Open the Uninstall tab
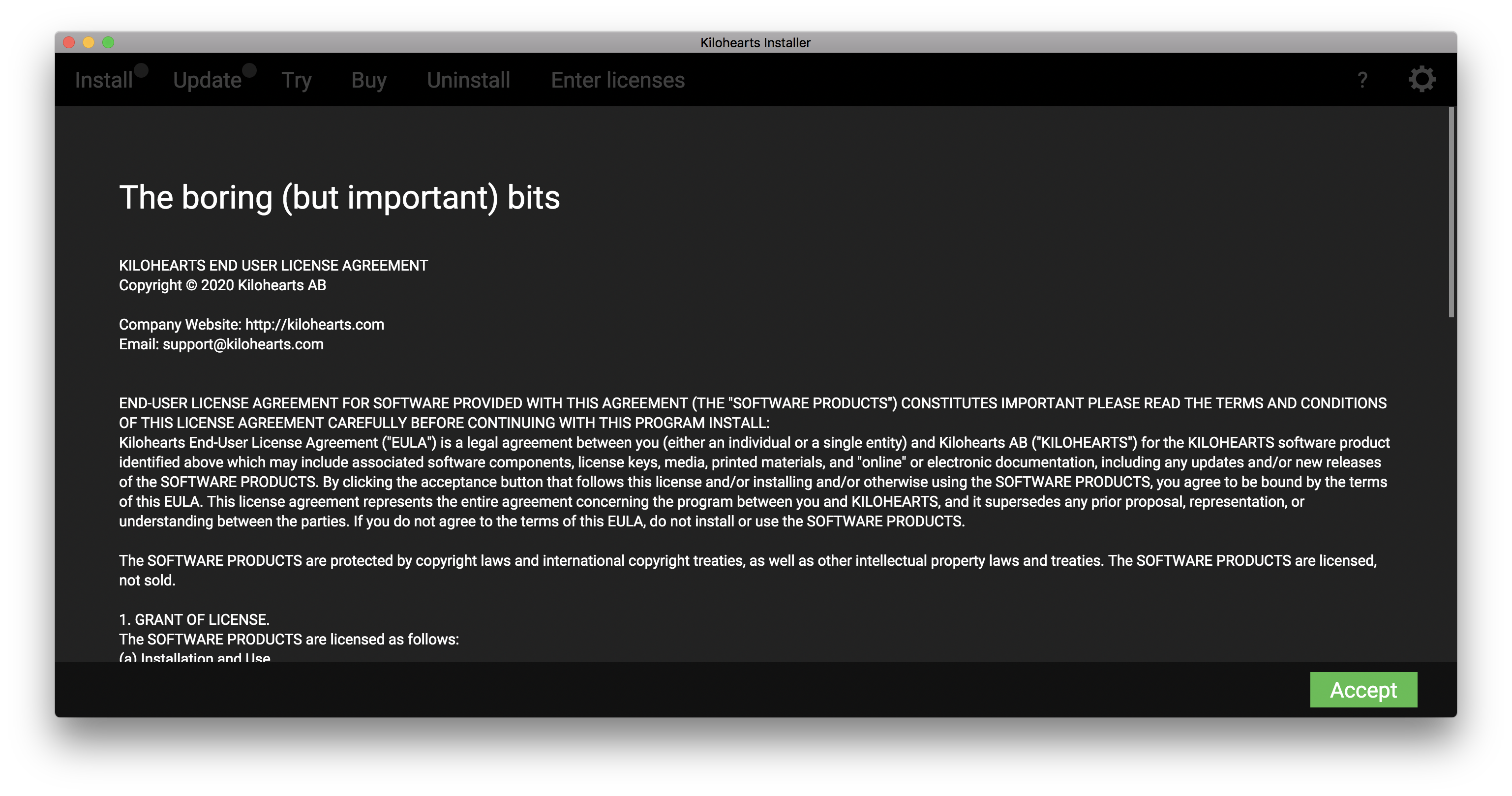Viewport: 1512px width, 796px height. tap(468, 80)
